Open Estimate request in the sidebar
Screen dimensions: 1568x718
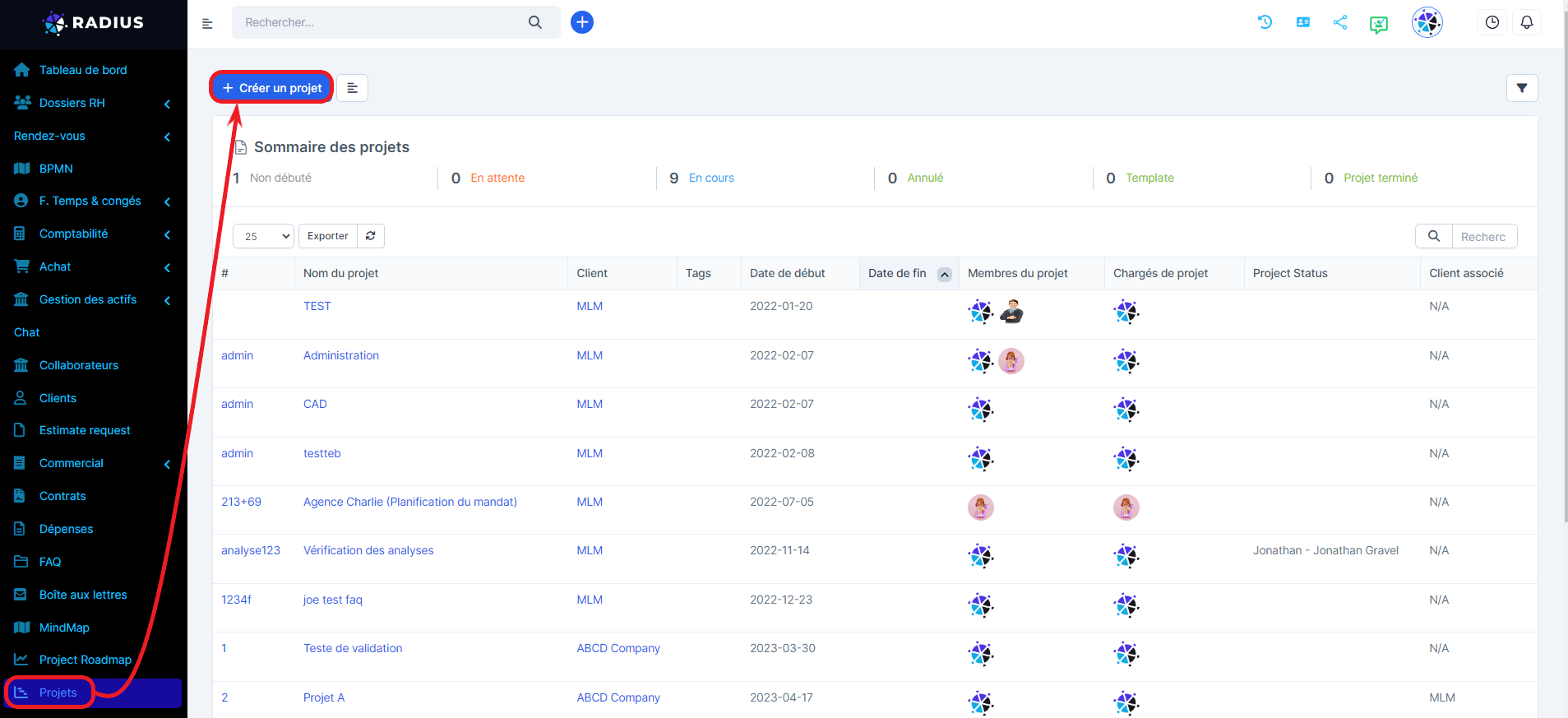[85, 430]
